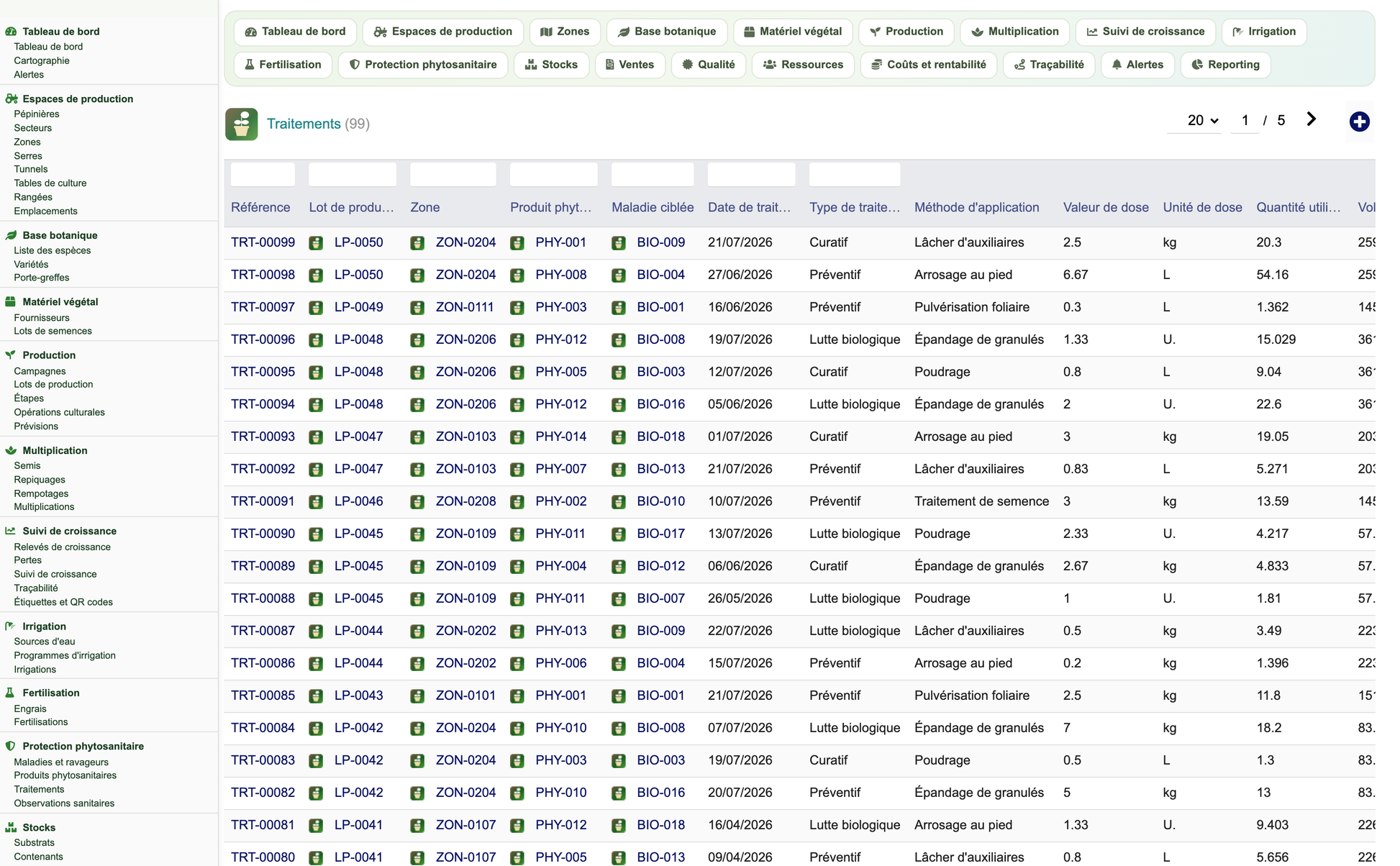The height and width of the screenshot is (866, 1400).
Task: Click the current page number field
Action: tap(1245, 121)
